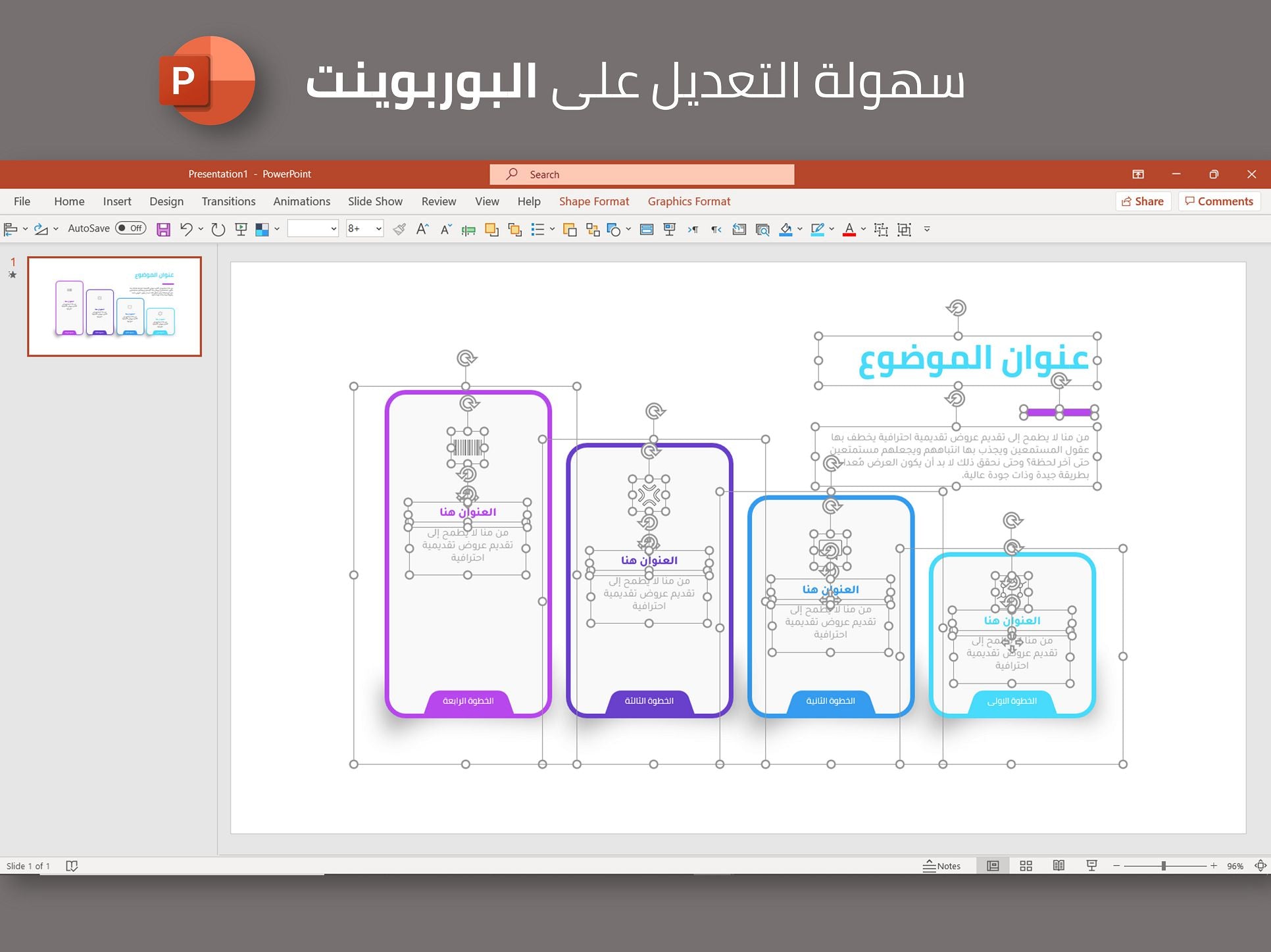Image resolution: width=1271 pixels, height=952 pixels.
Task: Click the Ribbon Display Options icon
Action: point(1138,174)
